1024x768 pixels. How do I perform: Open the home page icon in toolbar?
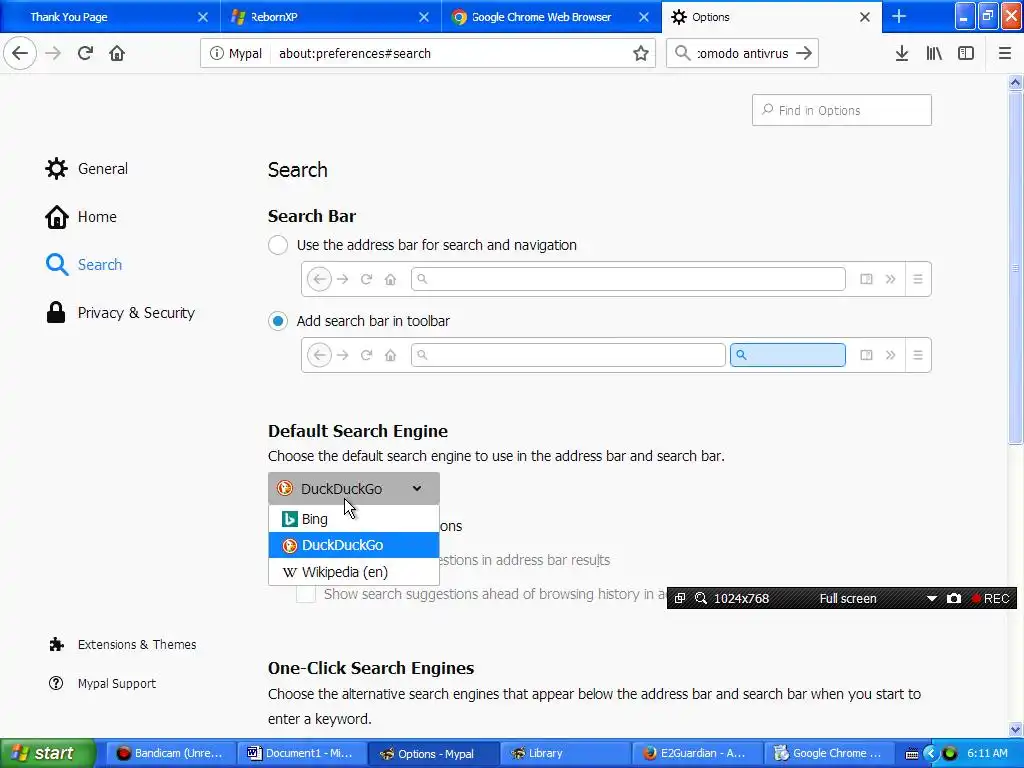click(117, 53)
